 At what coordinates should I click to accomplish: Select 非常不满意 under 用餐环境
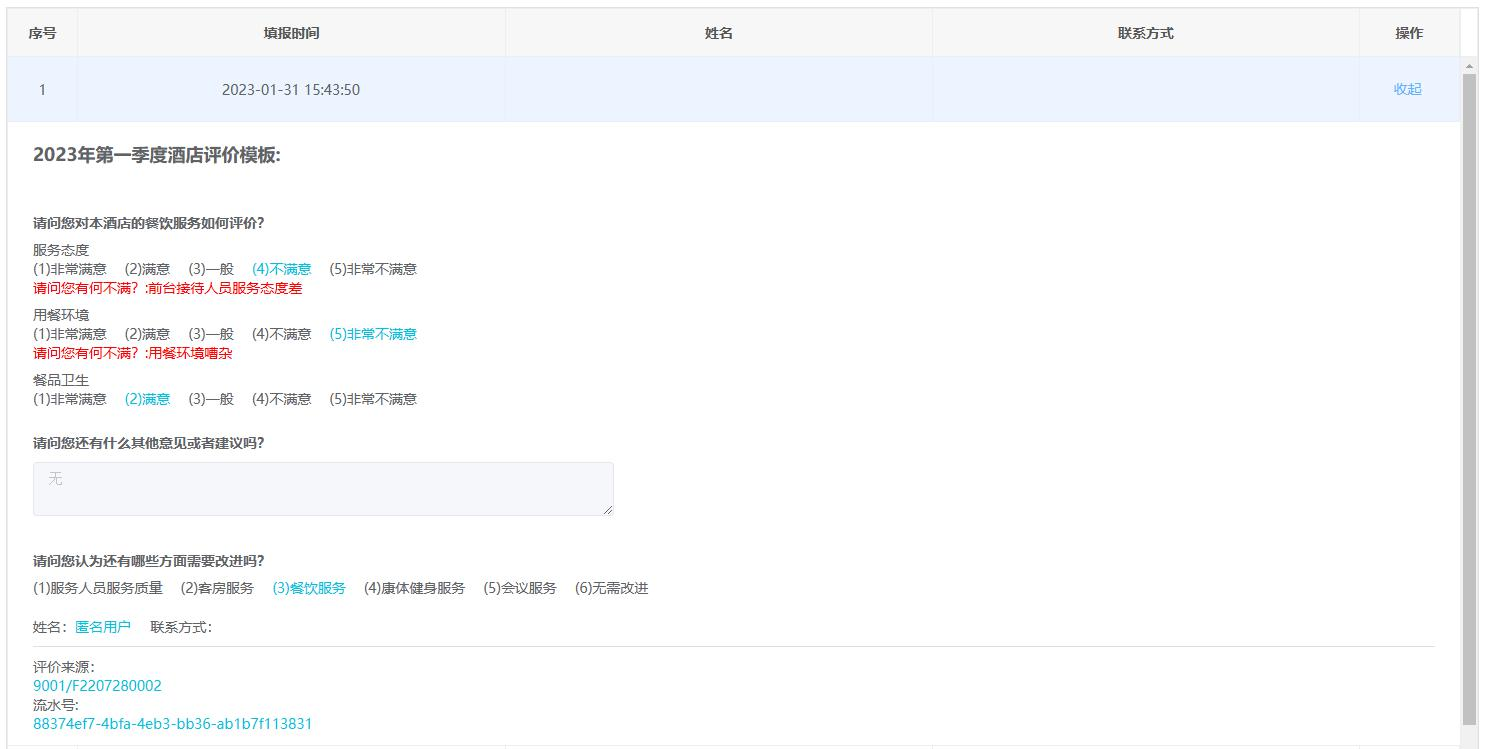pyautogui.click(x=373, y=334)
